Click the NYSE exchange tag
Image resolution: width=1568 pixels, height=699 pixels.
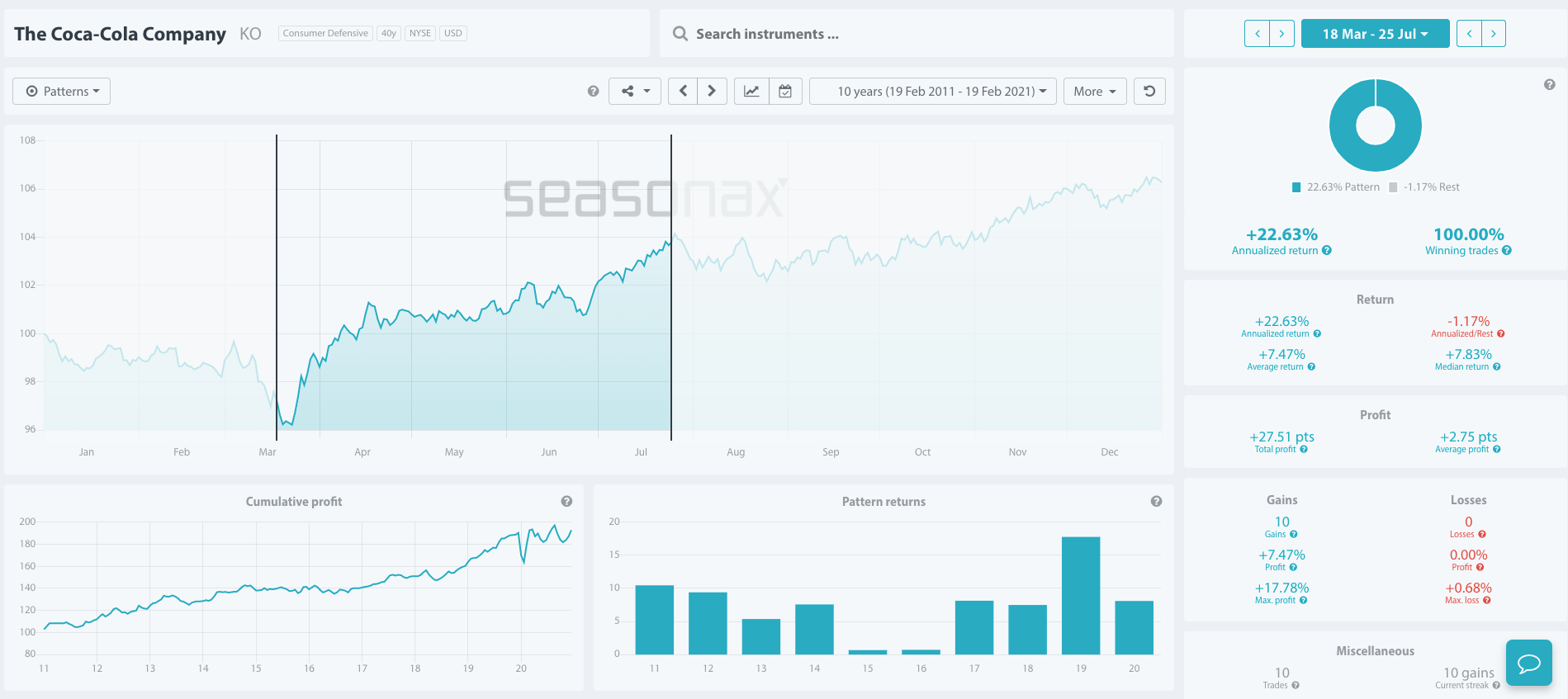point(420,33)
